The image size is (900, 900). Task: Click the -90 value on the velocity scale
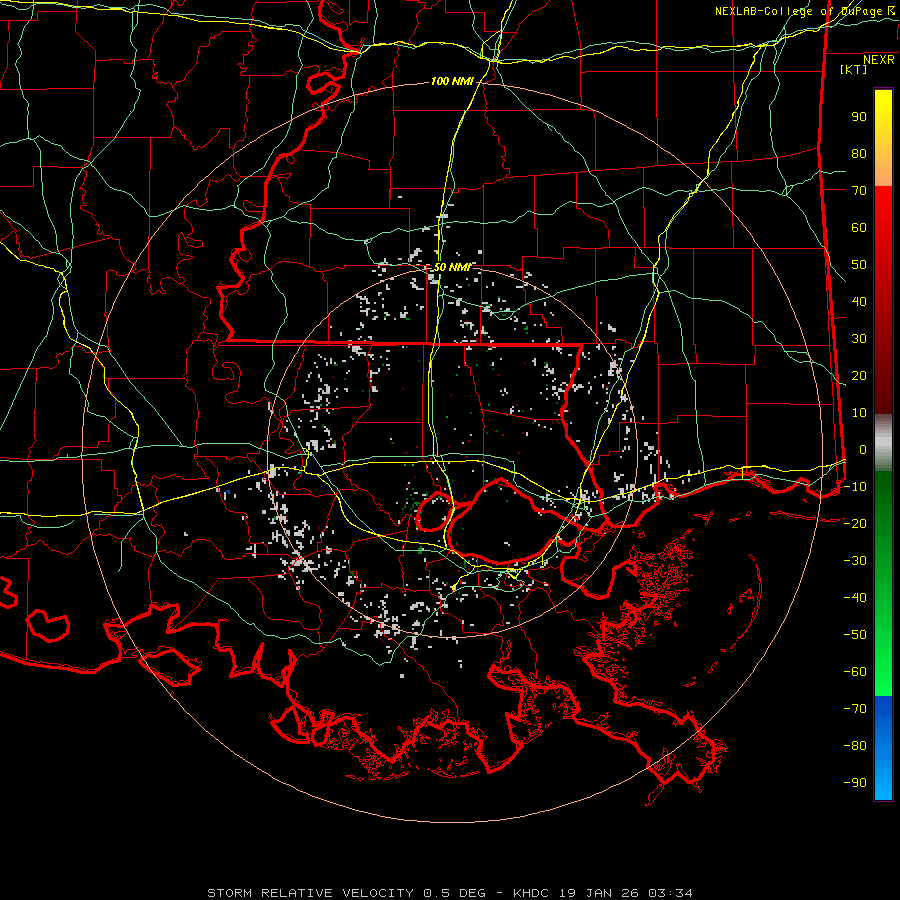coord(855,782)
